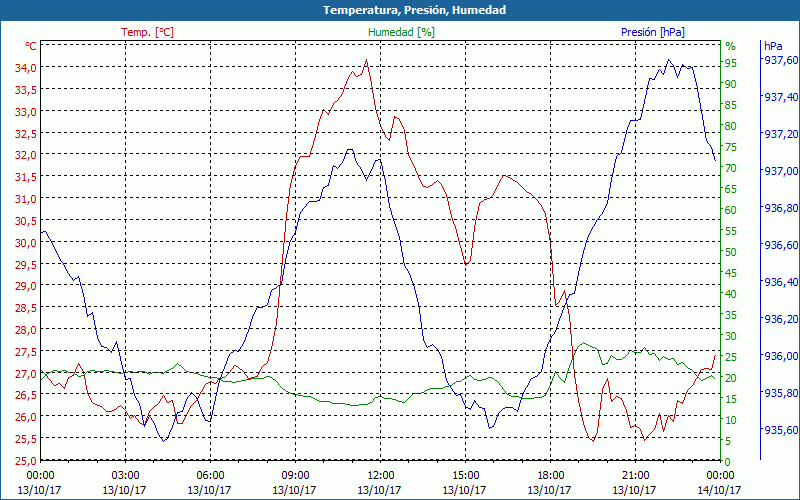Click green '85' on the humidity axis
Screen dimensions: 800x500
(731, 105)
